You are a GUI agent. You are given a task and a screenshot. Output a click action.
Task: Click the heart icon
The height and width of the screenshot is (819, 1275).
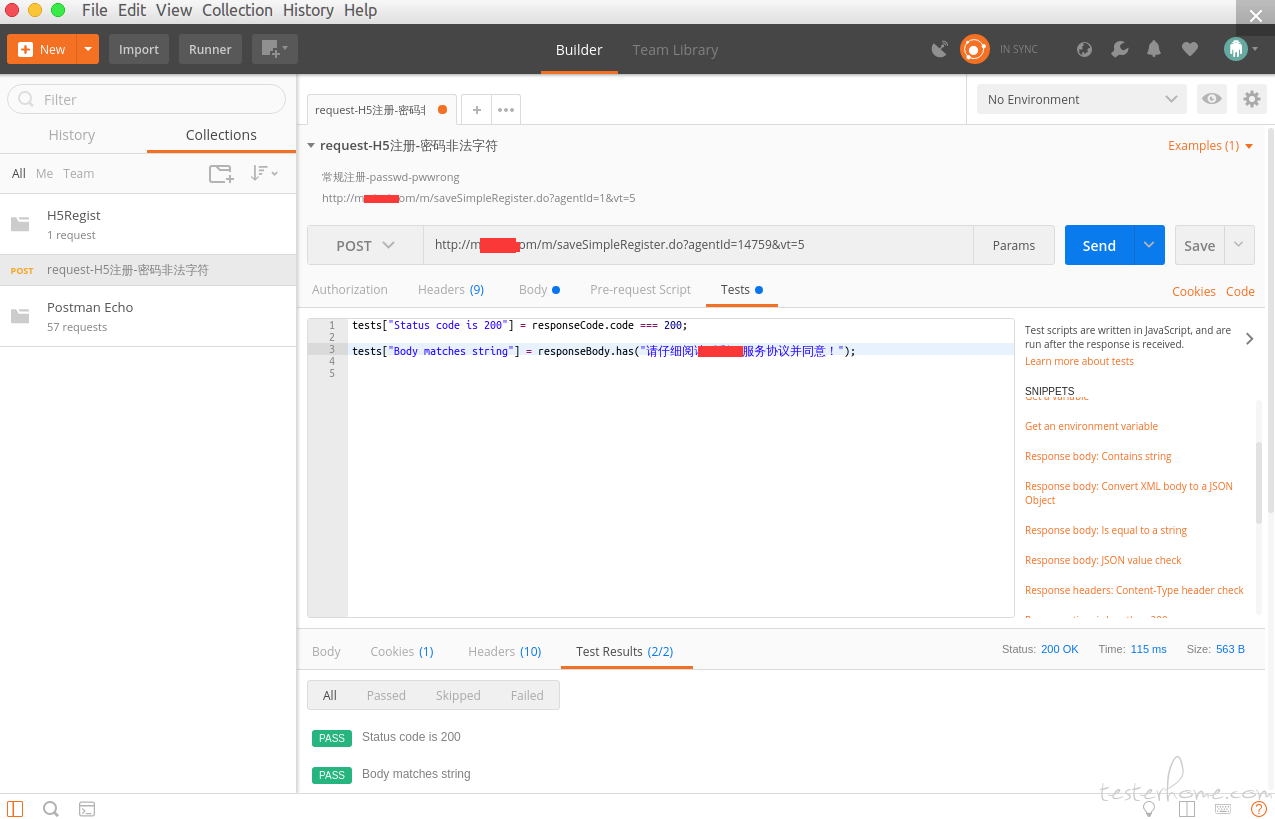[1189, 49]
